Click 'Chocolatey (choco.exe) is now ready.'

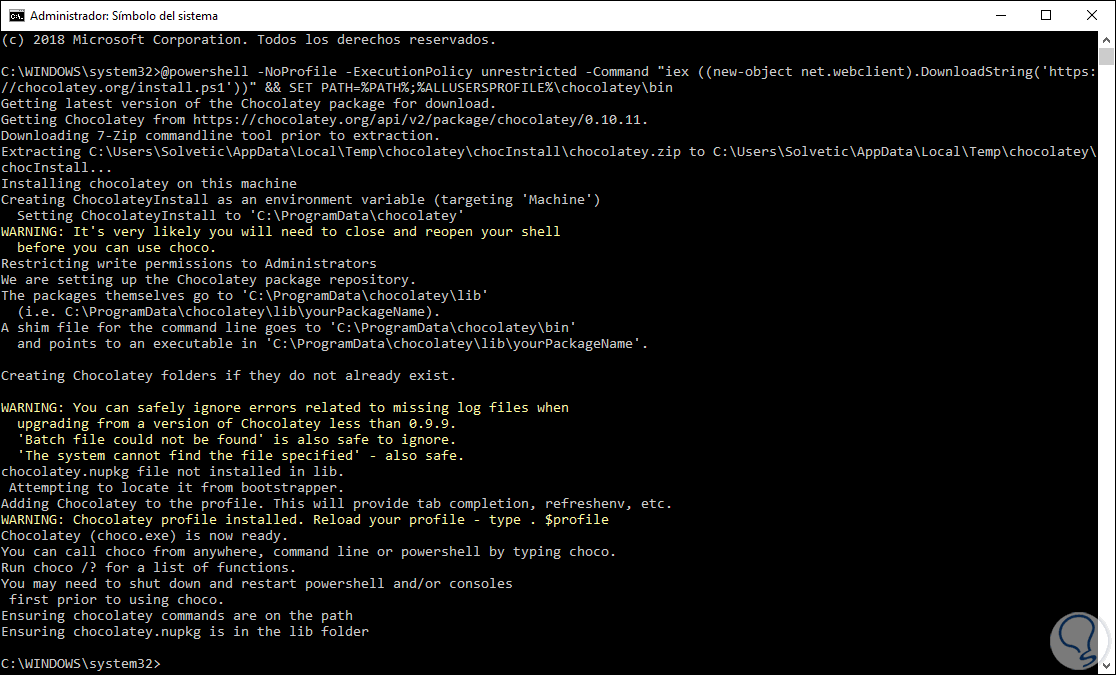pyautogui.click(x=144, y=536)
